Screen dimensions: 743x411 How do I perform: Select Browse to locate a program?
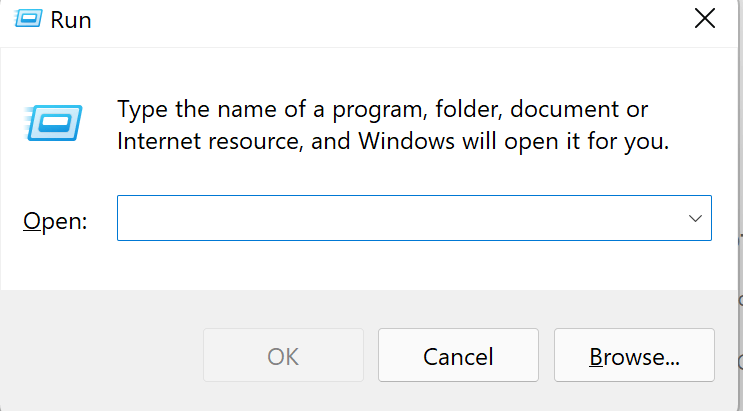pyautogui.click(x=634, y=356)
